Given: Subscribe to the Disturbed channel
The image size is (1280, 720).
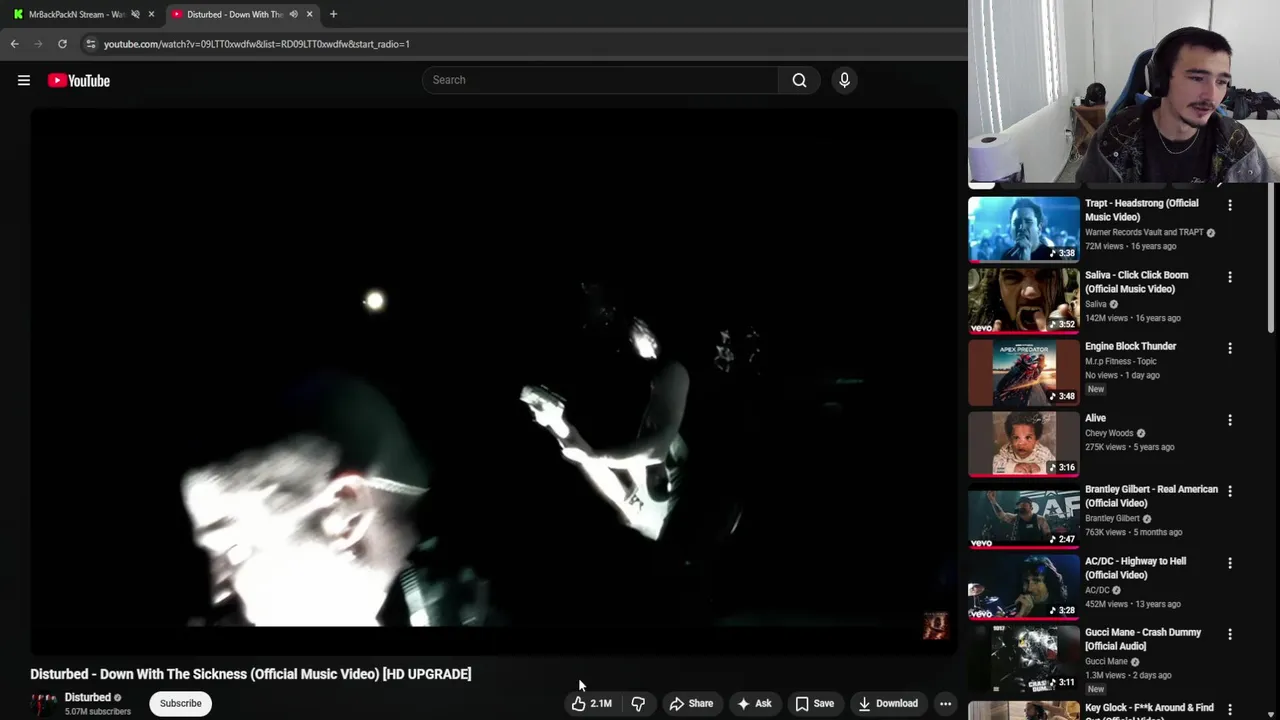Looking at the screenshot, I should (x=181, y=703).
